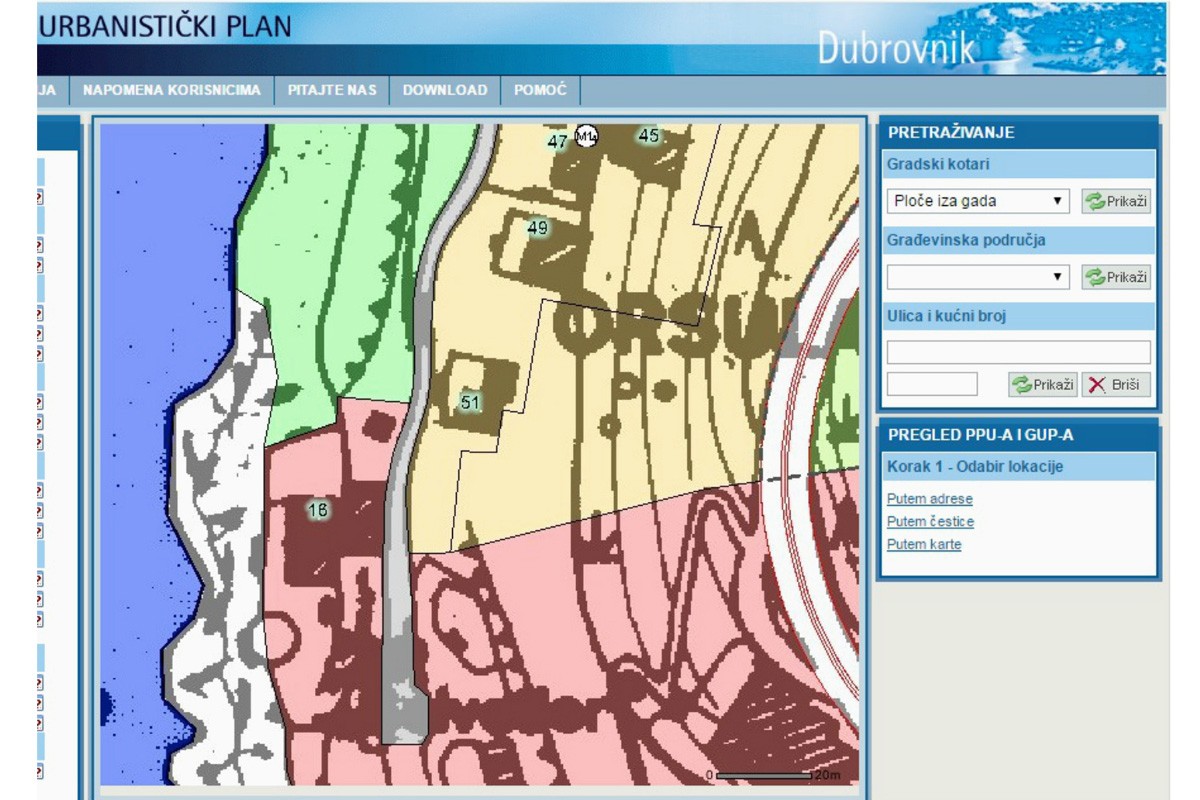Open the Napomena korisnicima menu item

pos(171,90)
